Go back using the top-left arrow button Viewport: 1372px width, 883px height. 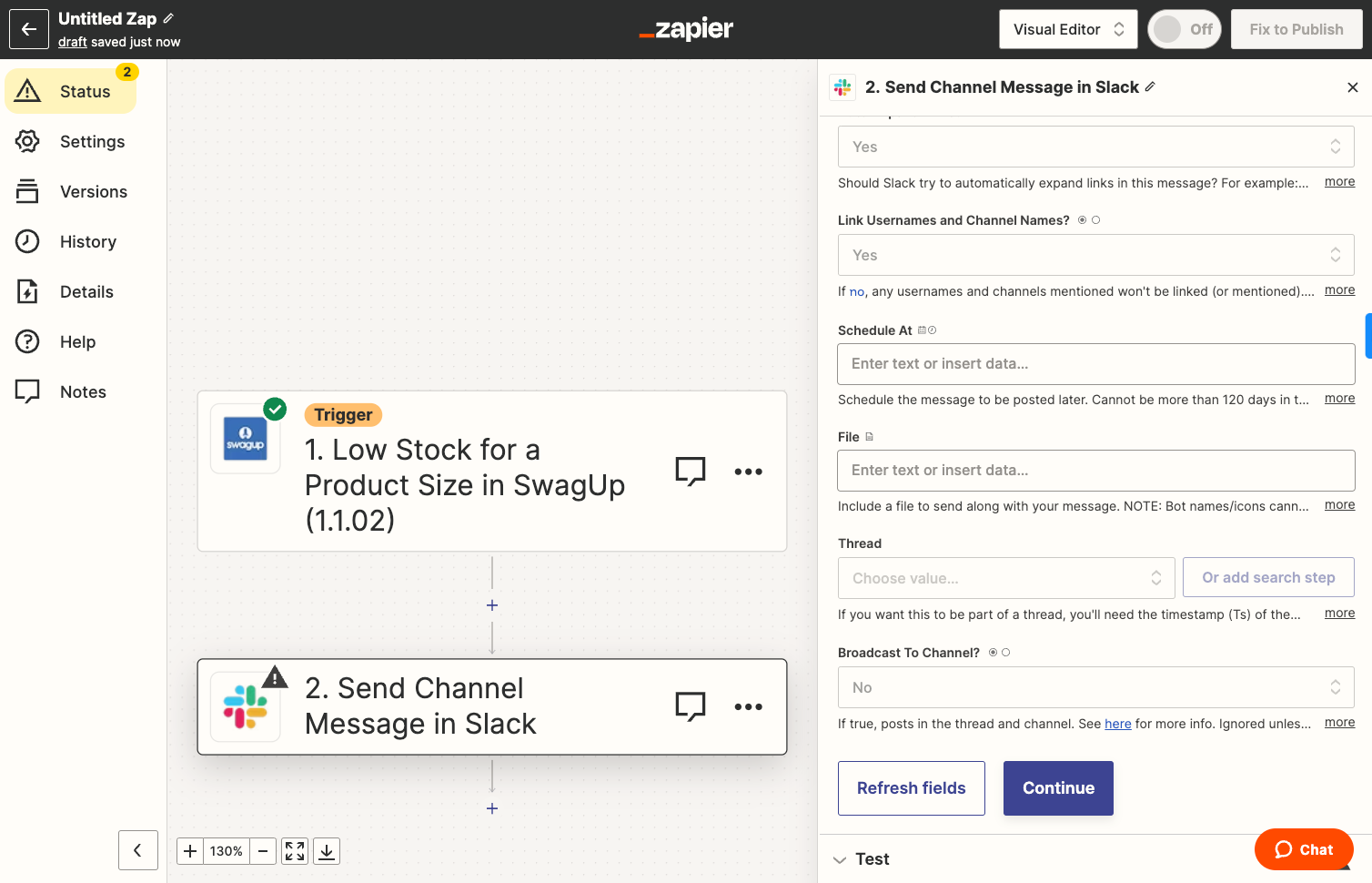[x=29, y=29]
